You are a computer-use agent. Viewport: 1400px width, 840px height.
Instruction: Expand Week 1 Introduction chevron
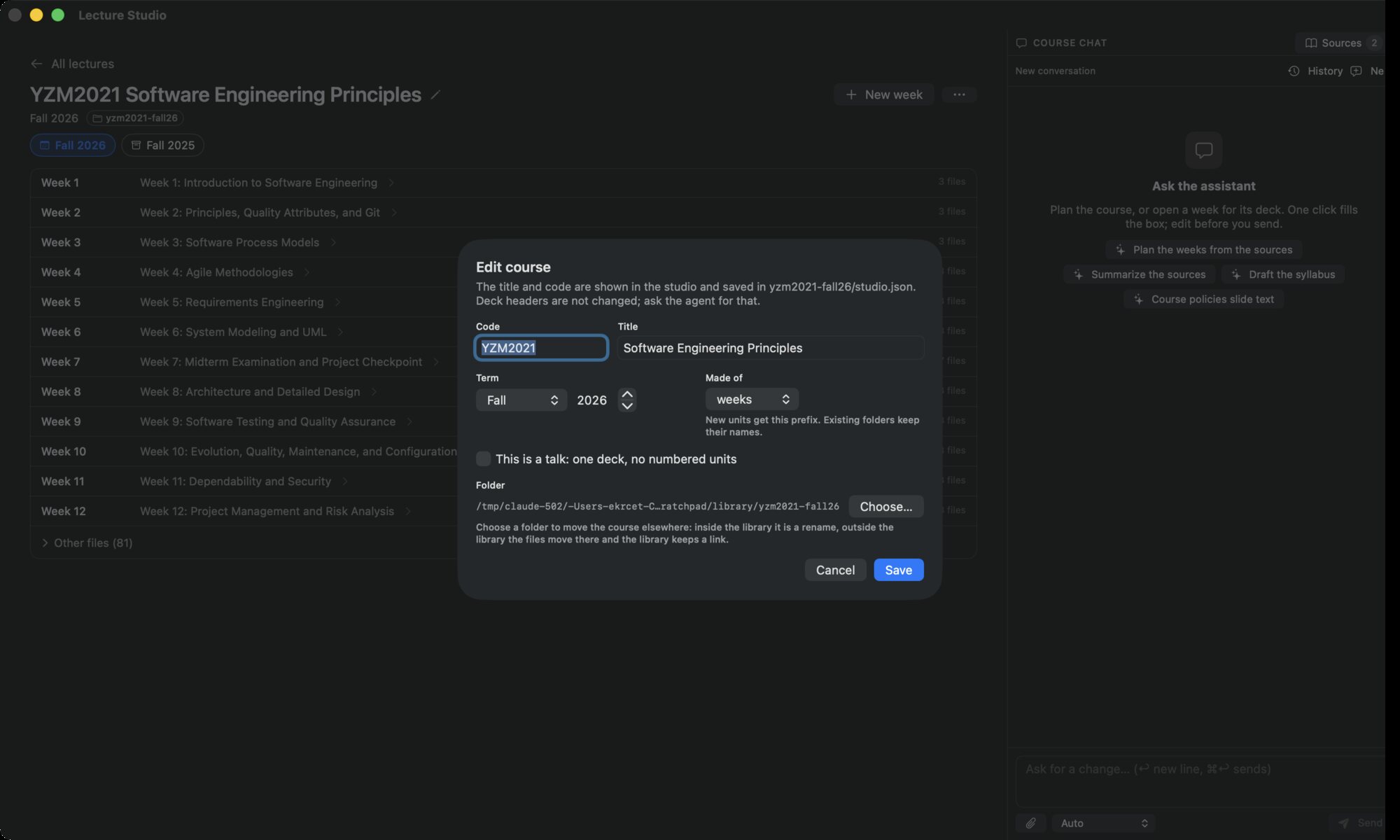(x=391, y=183)
